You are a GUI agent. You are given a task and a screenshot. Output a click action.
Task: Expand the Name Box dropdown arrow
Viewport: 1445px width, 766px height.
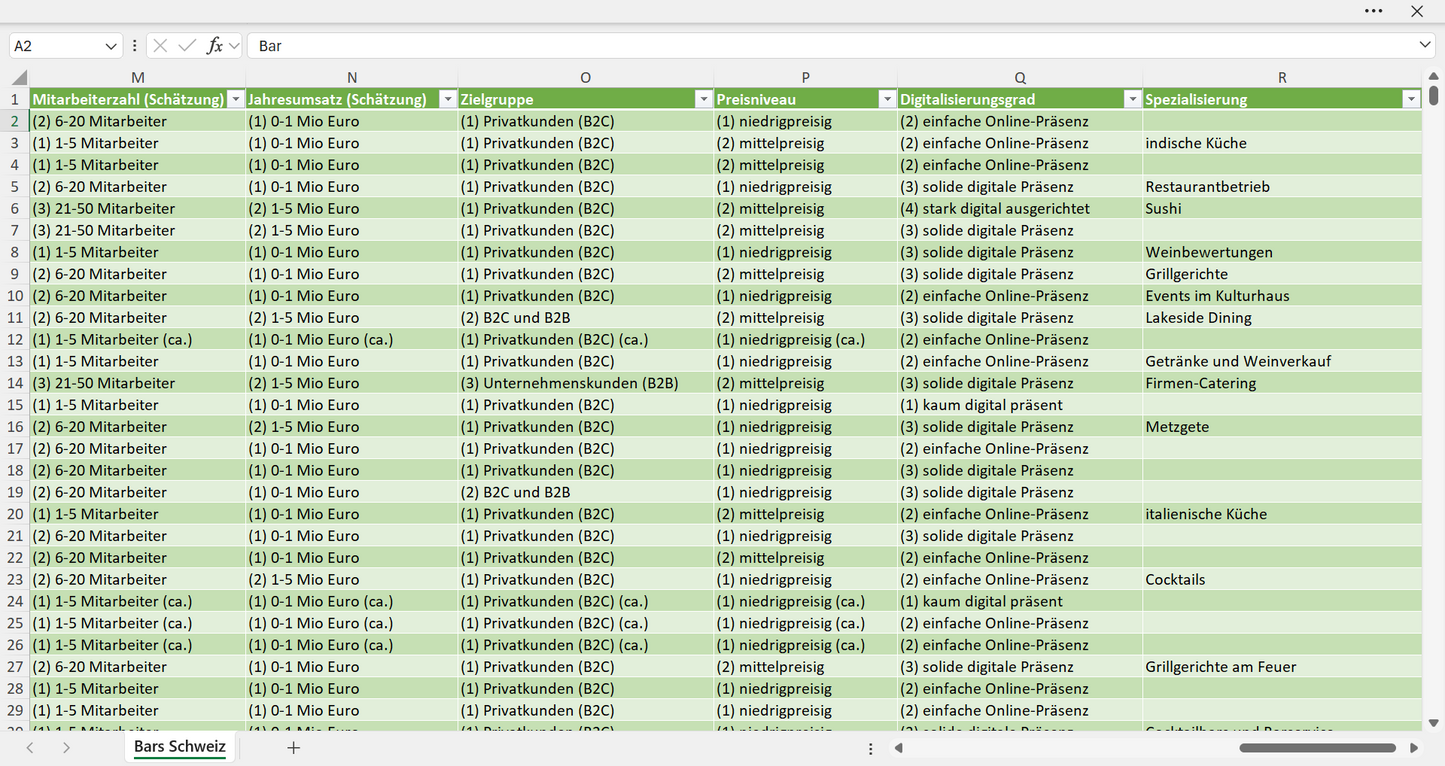coord(111,46)
